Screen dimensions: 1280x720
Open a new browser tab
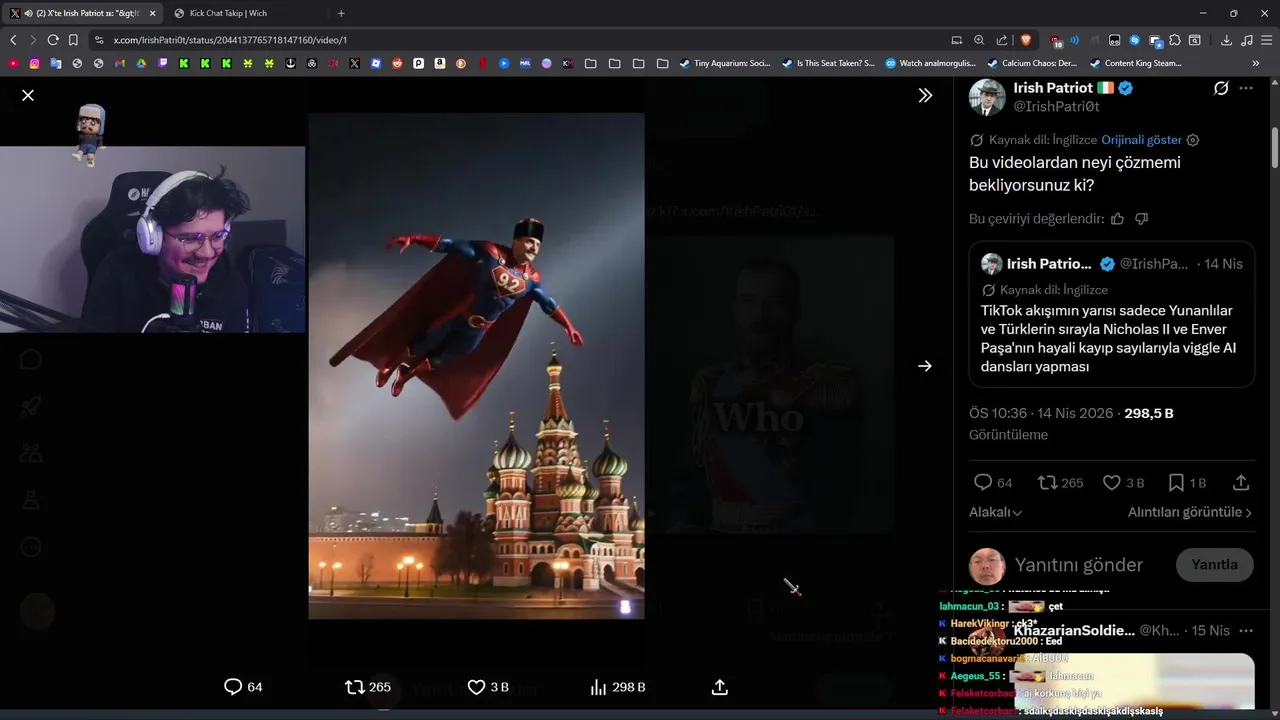[x=341, y=13]
